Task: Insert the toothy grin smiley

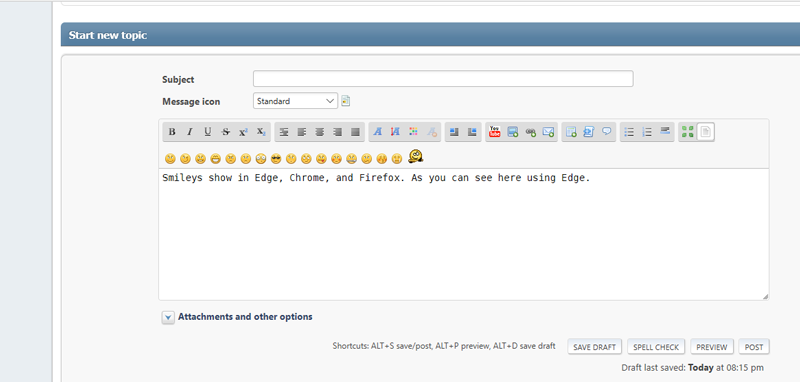Action: coord(215,159)
